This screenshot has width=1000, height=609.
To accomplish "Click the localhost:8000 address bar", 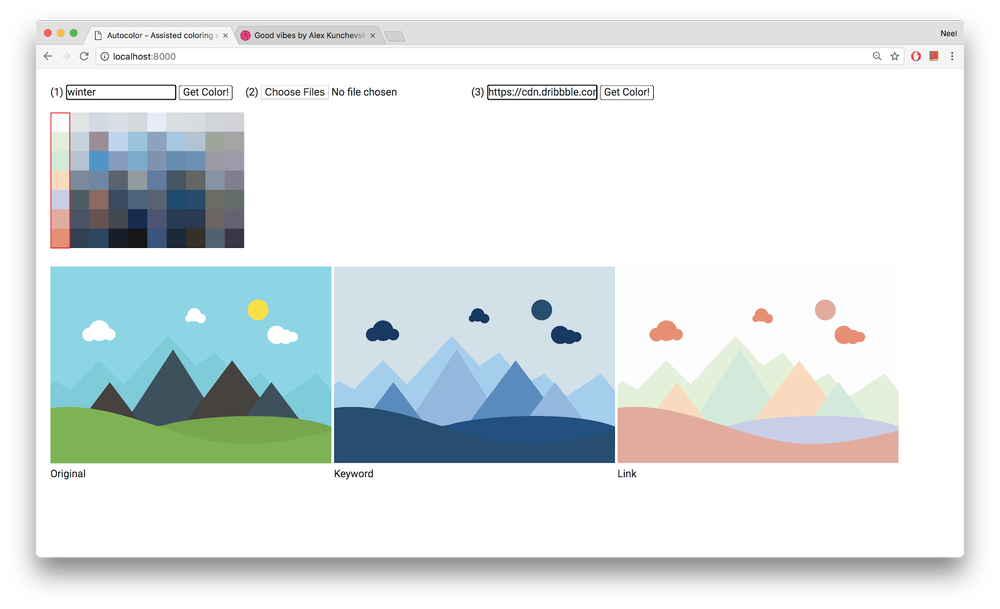I will coord(480,57).
